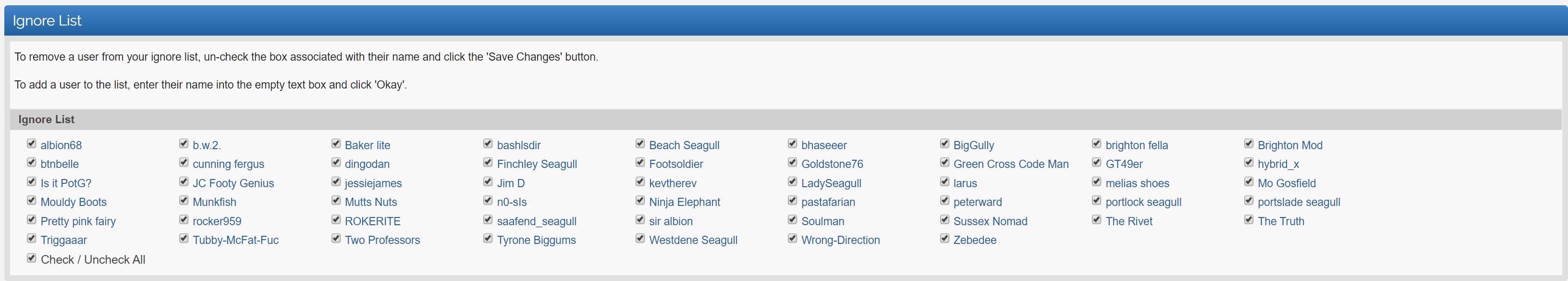This screenshot has width=1568, height=281.
Task: Uncheck the box beside Ninja Elephant
Action: pos(640,201)
